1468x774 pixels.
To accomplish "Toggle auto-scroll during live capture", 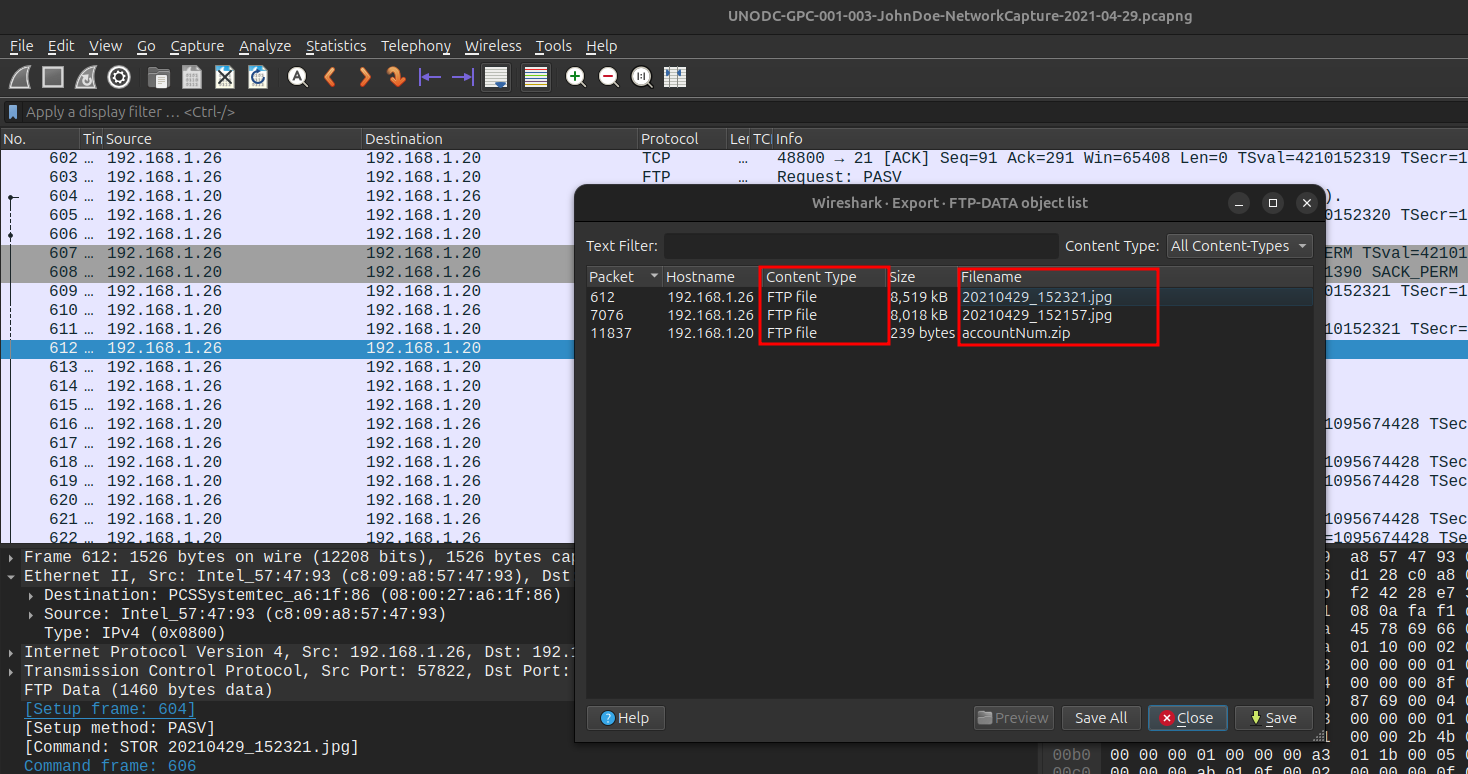I will tap(495, 77).
